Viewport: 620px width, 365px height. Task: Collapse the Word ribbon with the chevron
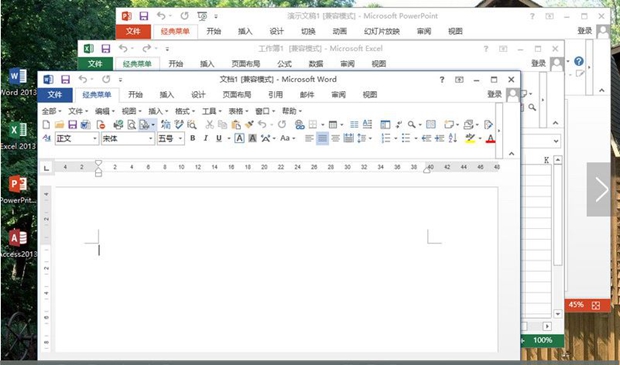click(511, 153)
